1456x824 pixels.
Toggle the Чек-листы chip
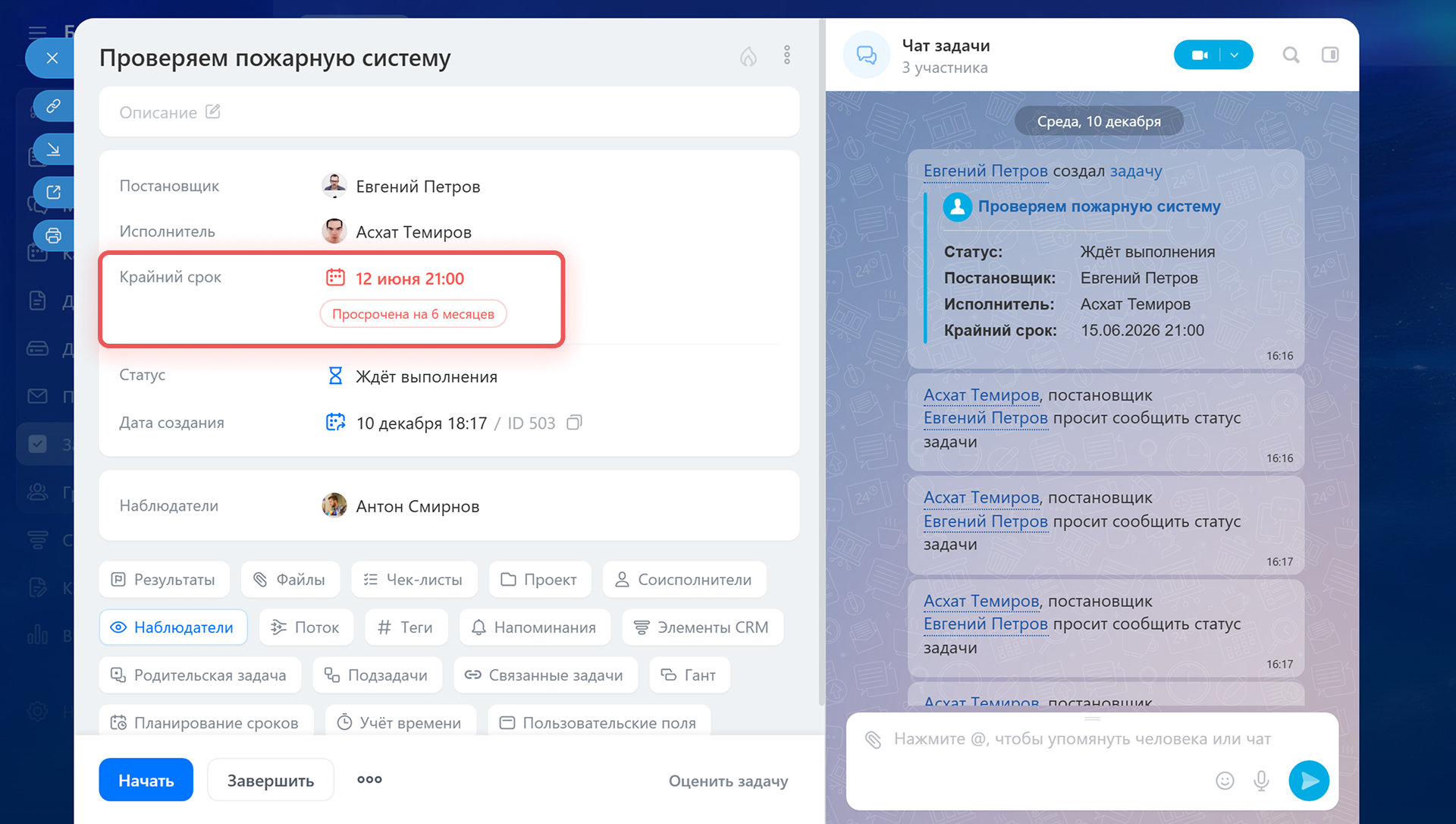pos(414,580)
